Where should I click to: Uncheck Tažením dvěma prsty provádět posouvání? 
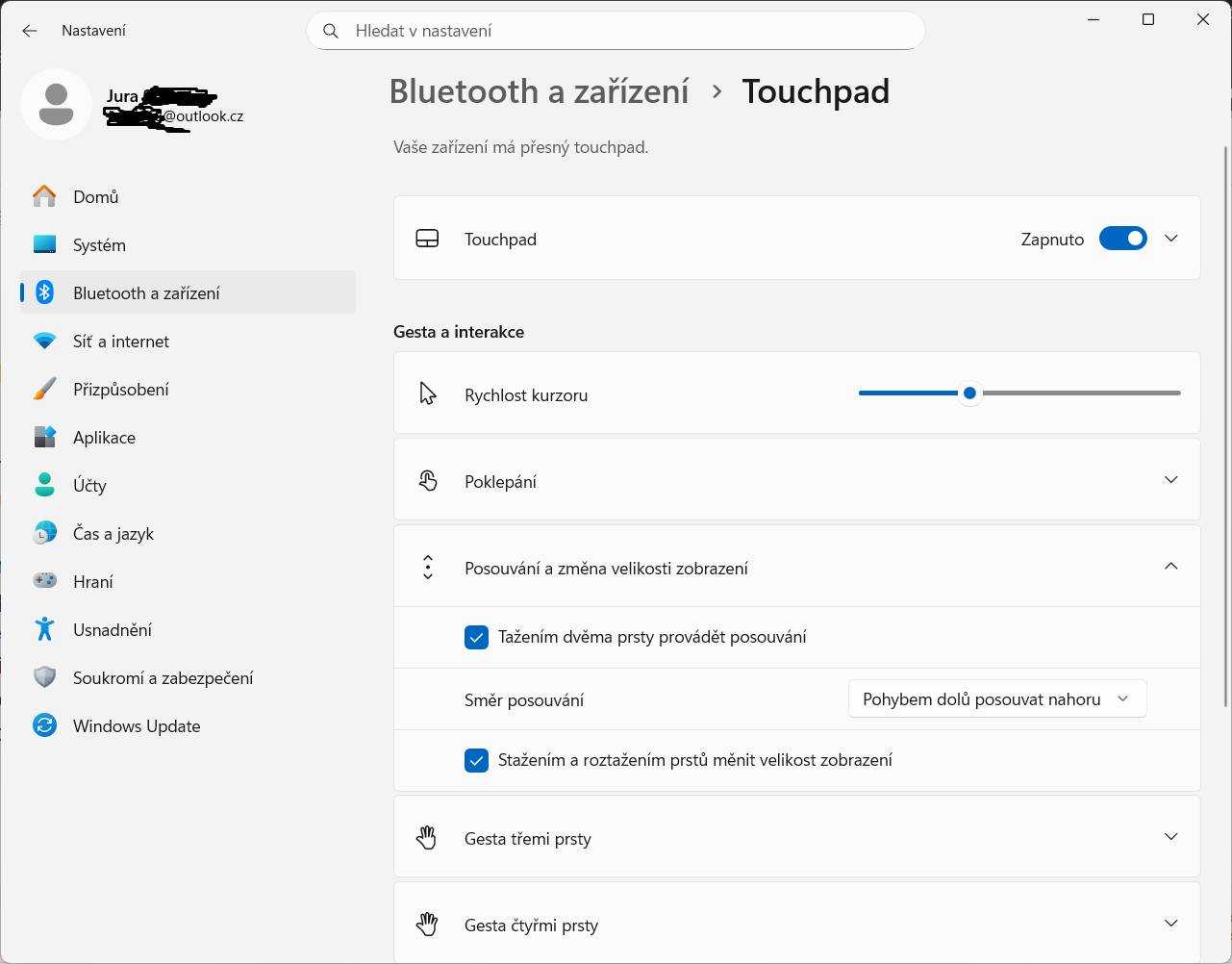pos(476,637)
